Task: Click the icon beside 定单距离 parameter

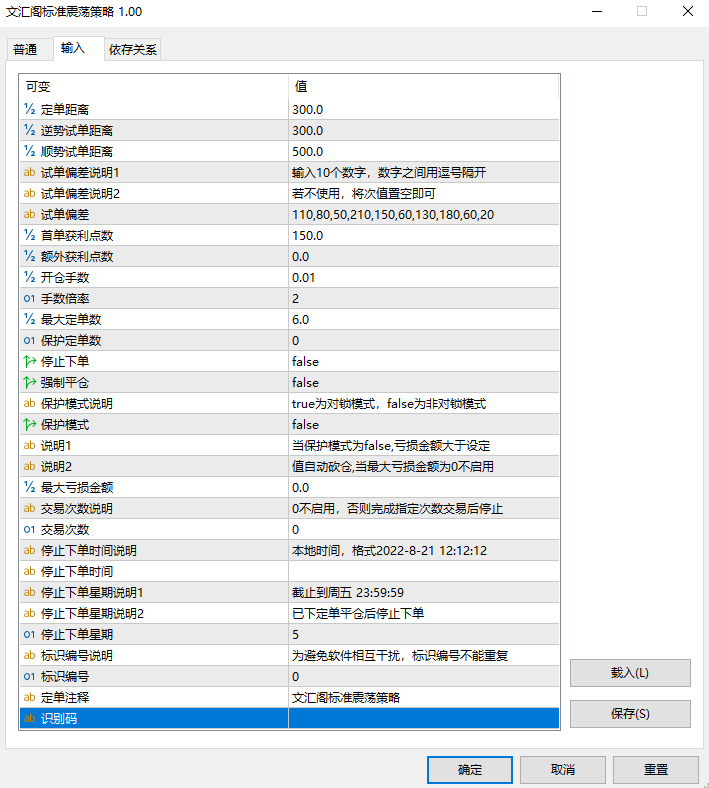Action: [29, 109]
